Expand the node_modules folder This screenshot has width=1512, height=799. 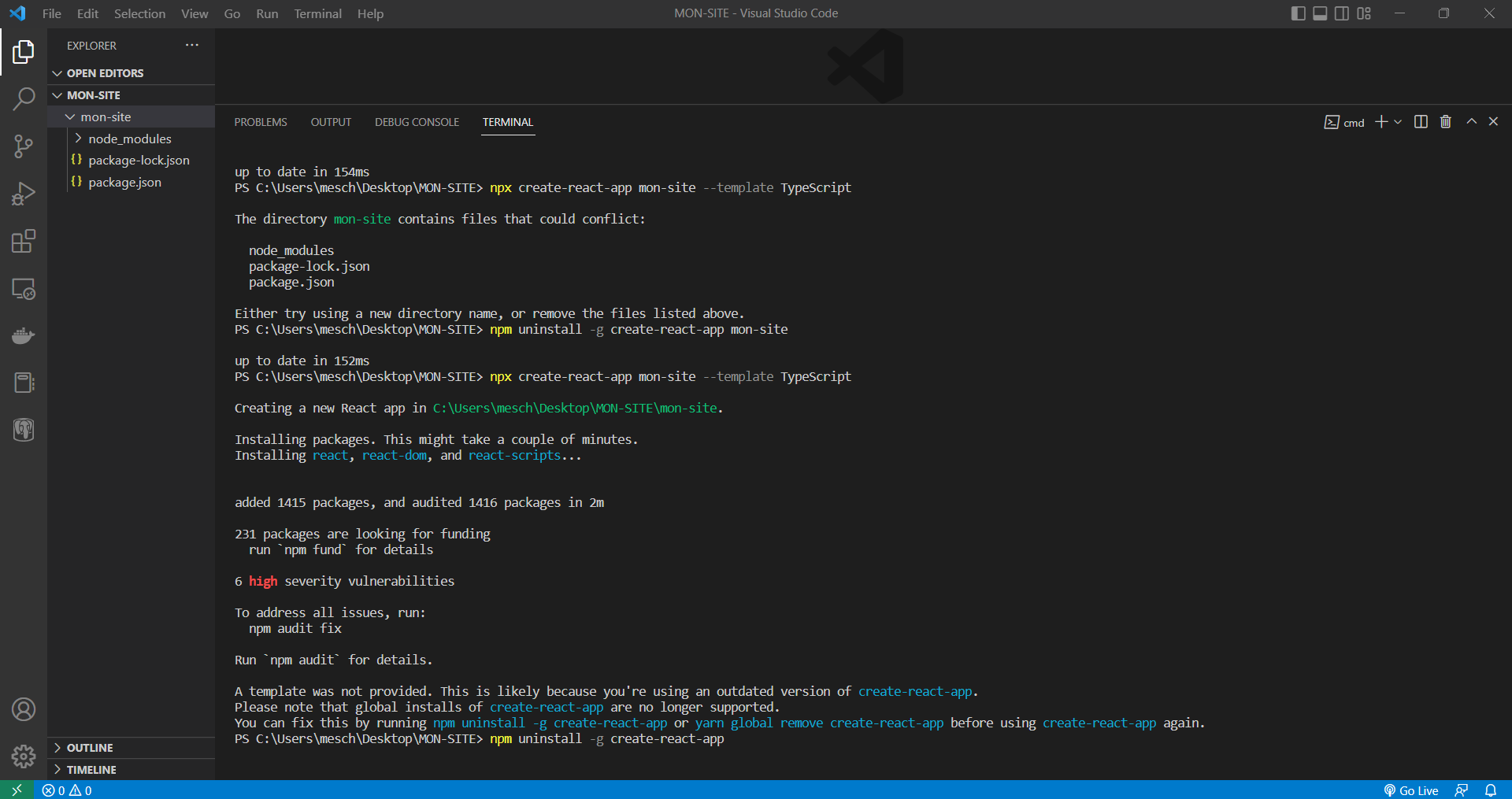tap(131, 139)
